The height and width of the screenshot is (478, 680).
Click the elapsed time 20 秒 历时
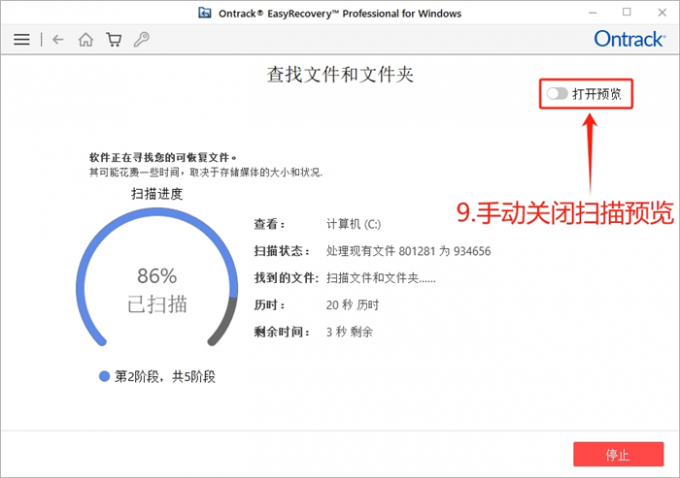352,305
